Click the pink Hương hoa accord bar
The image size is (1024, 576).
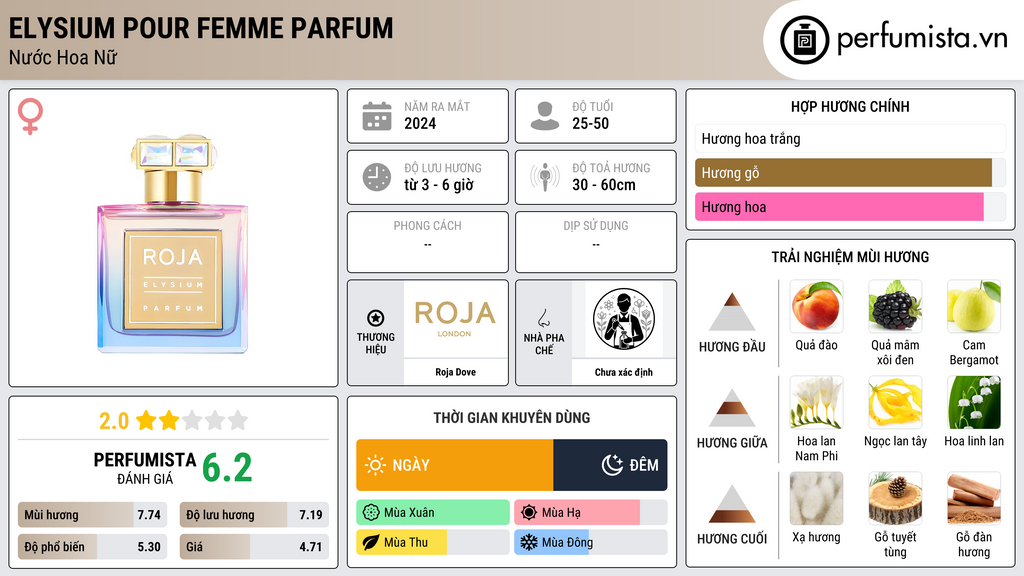(x=839, y=207)
